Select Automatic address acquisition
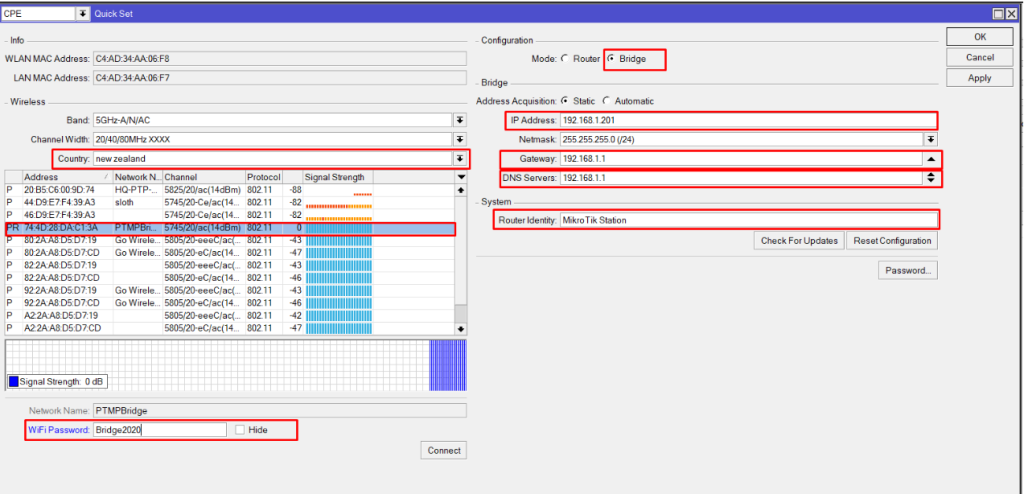Viewport: 1024px width, 494px height. (x=606, y=101)
